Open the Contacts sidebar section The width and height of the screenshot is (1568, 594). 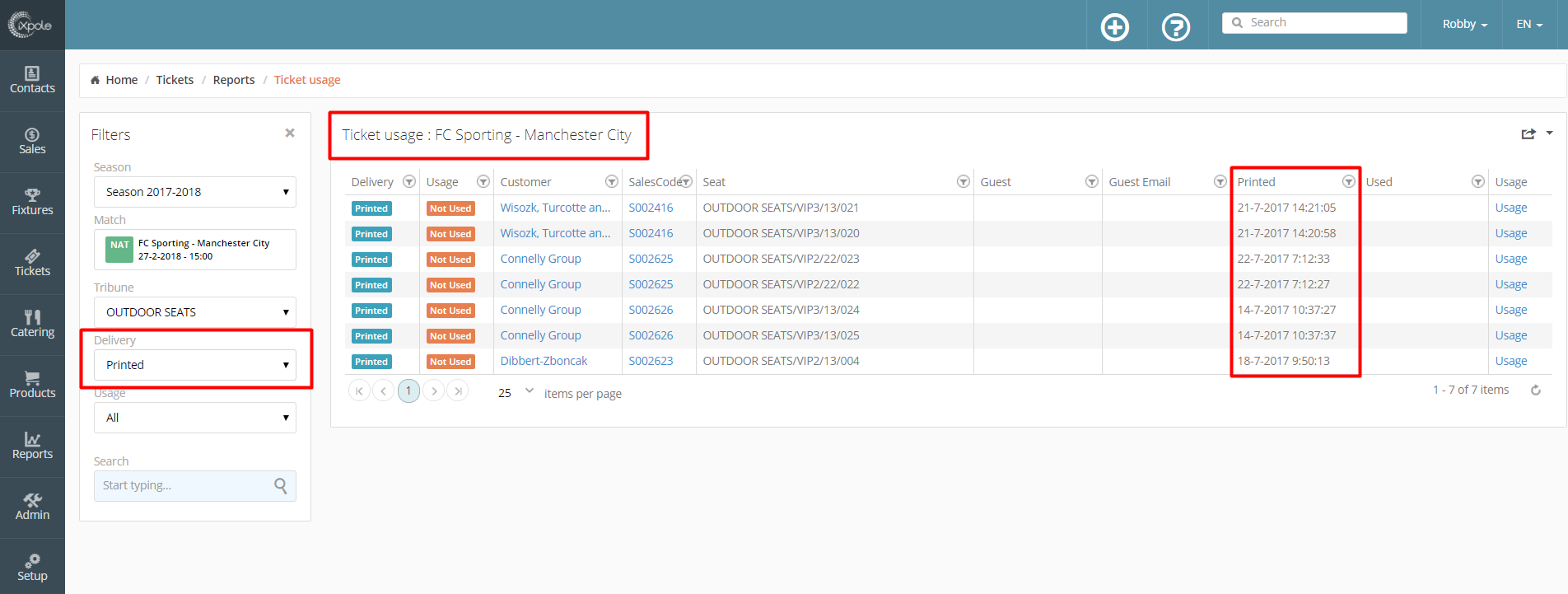(x=32, y=81)
